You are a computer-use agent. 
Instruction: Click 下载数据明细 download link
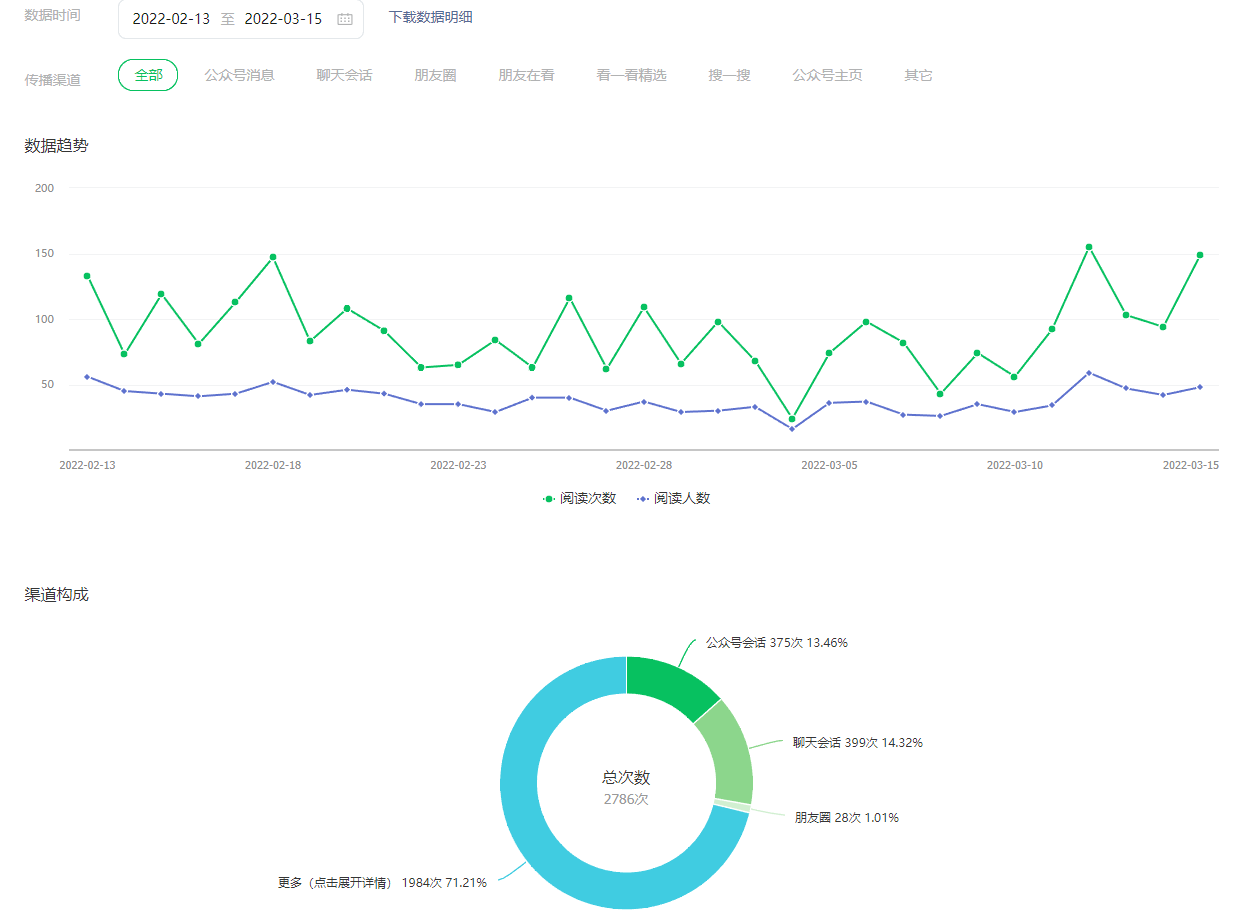pyautogui.click(x=431, y=17)
